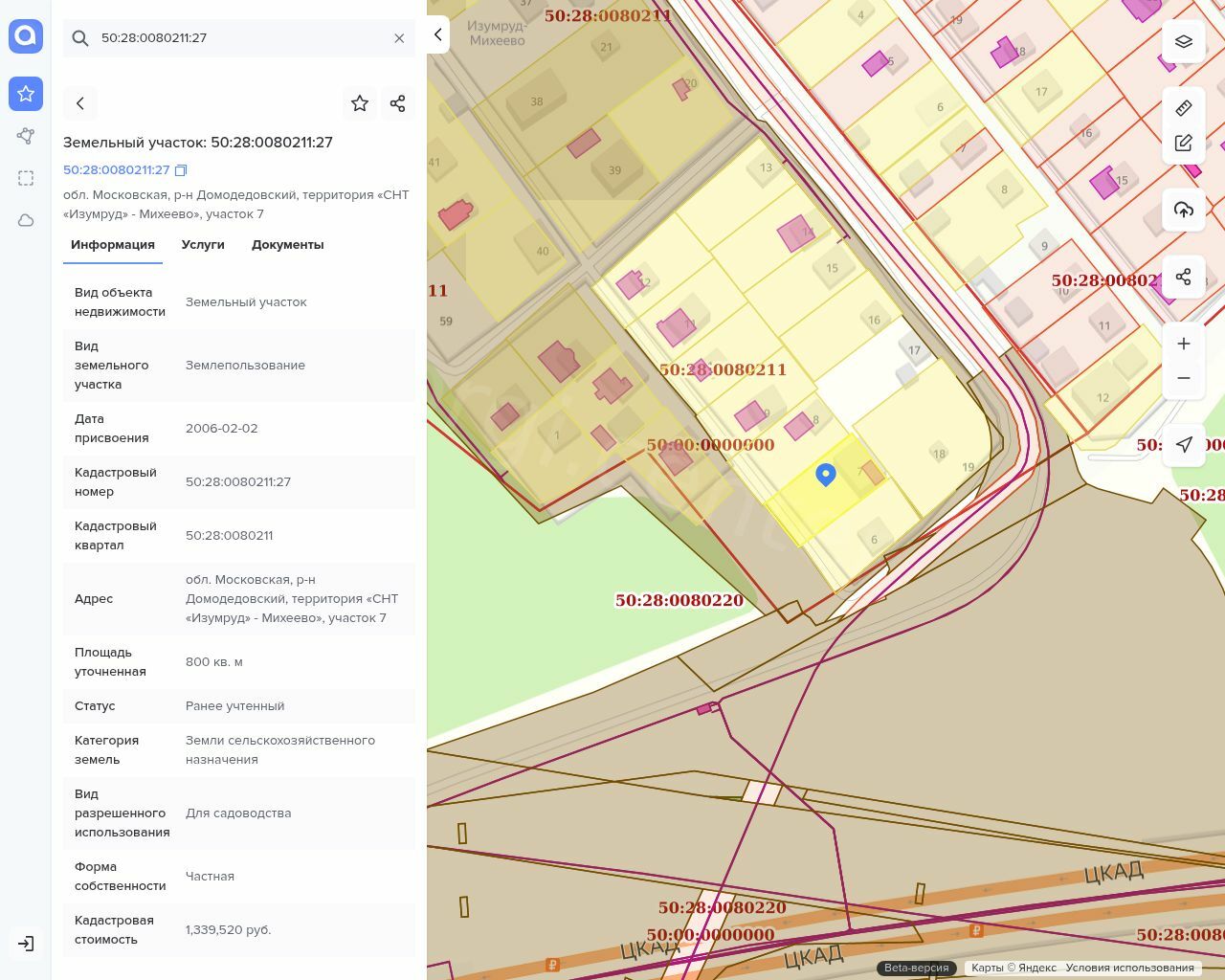Open the favorites star in the left sidebar
Image resolution: width=1225 pixels, height=980 pixels.
(x=26, y=94)
